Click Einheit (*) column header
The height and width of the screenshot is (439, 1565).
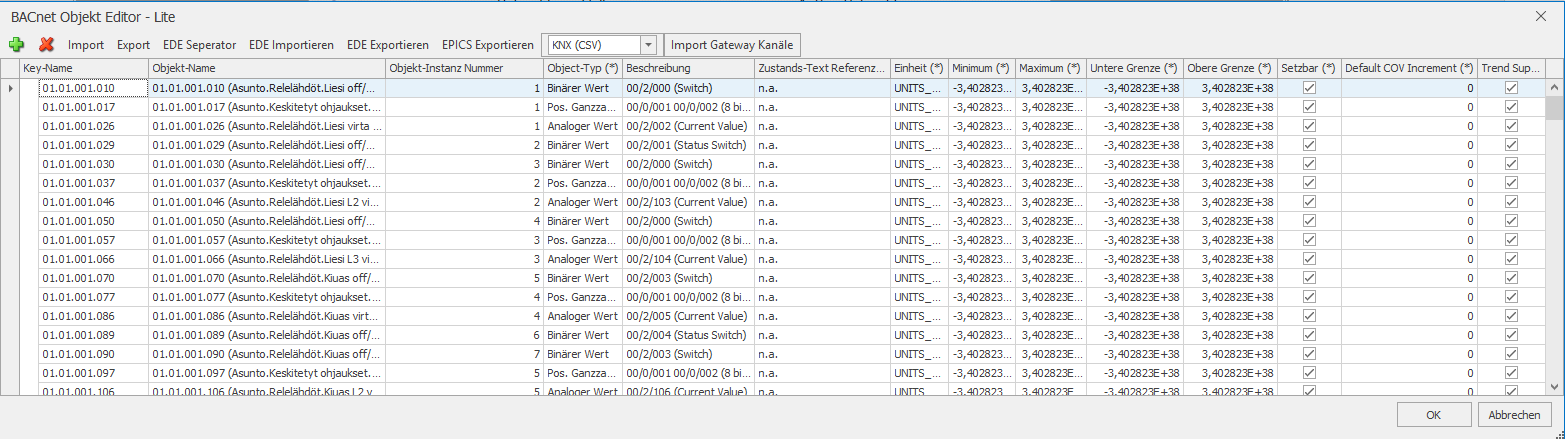pos(919,68)
